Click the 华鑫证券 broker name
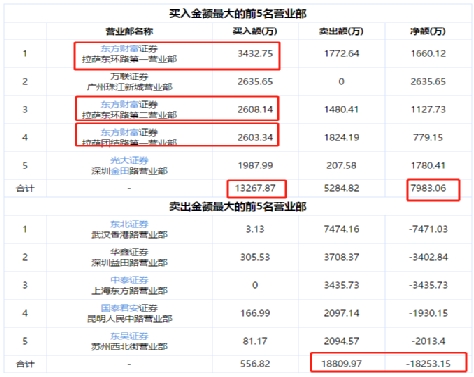This screenshot has width=474, height=377. [x=129, y=252]
